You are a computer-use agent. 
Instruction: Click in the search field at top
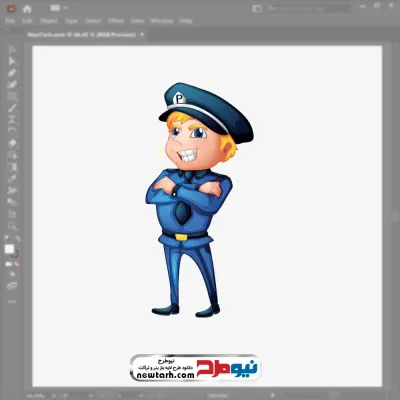coord(308,8)
